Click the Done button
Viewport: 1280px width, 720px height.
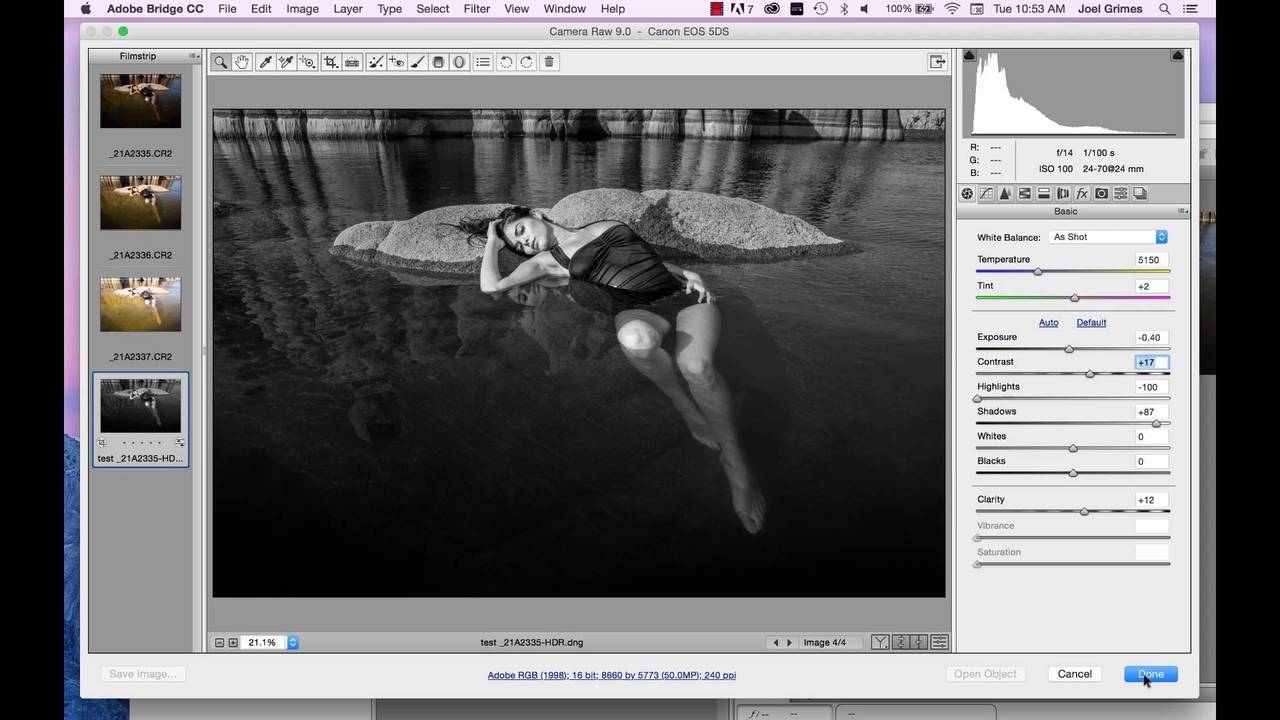pos(1151,674)
